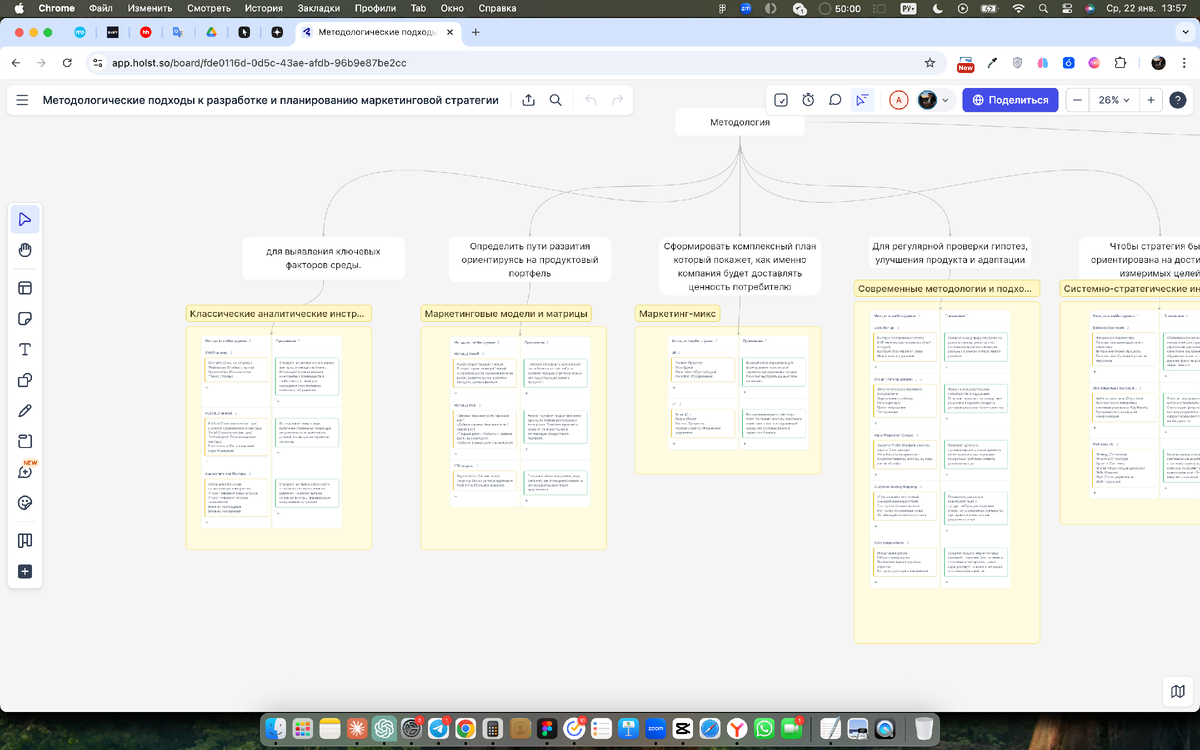
Task: Undo the last action arrow
Action: point(590,100)
